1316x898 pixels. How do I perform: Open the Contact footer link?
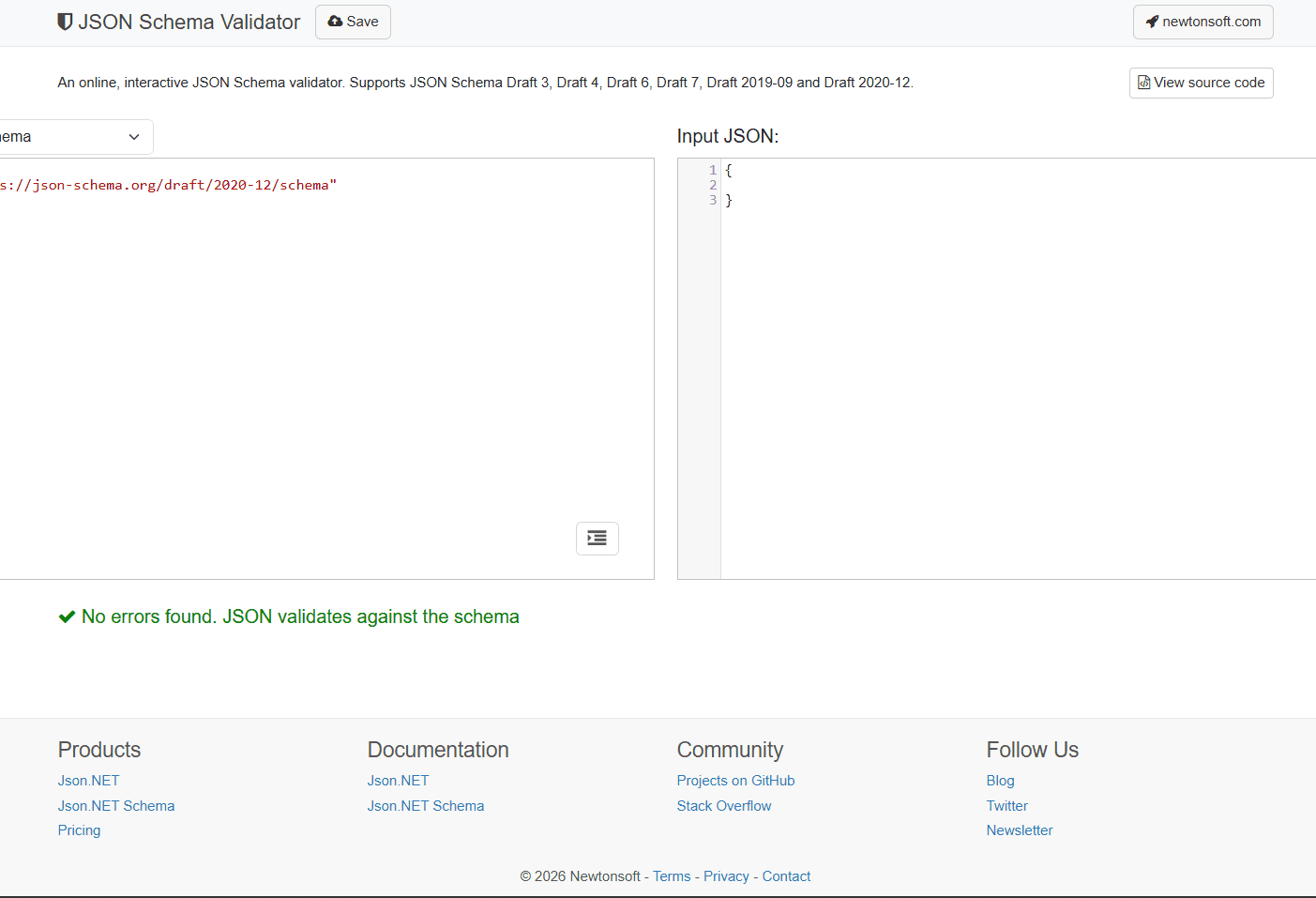(x=786, y=876)
